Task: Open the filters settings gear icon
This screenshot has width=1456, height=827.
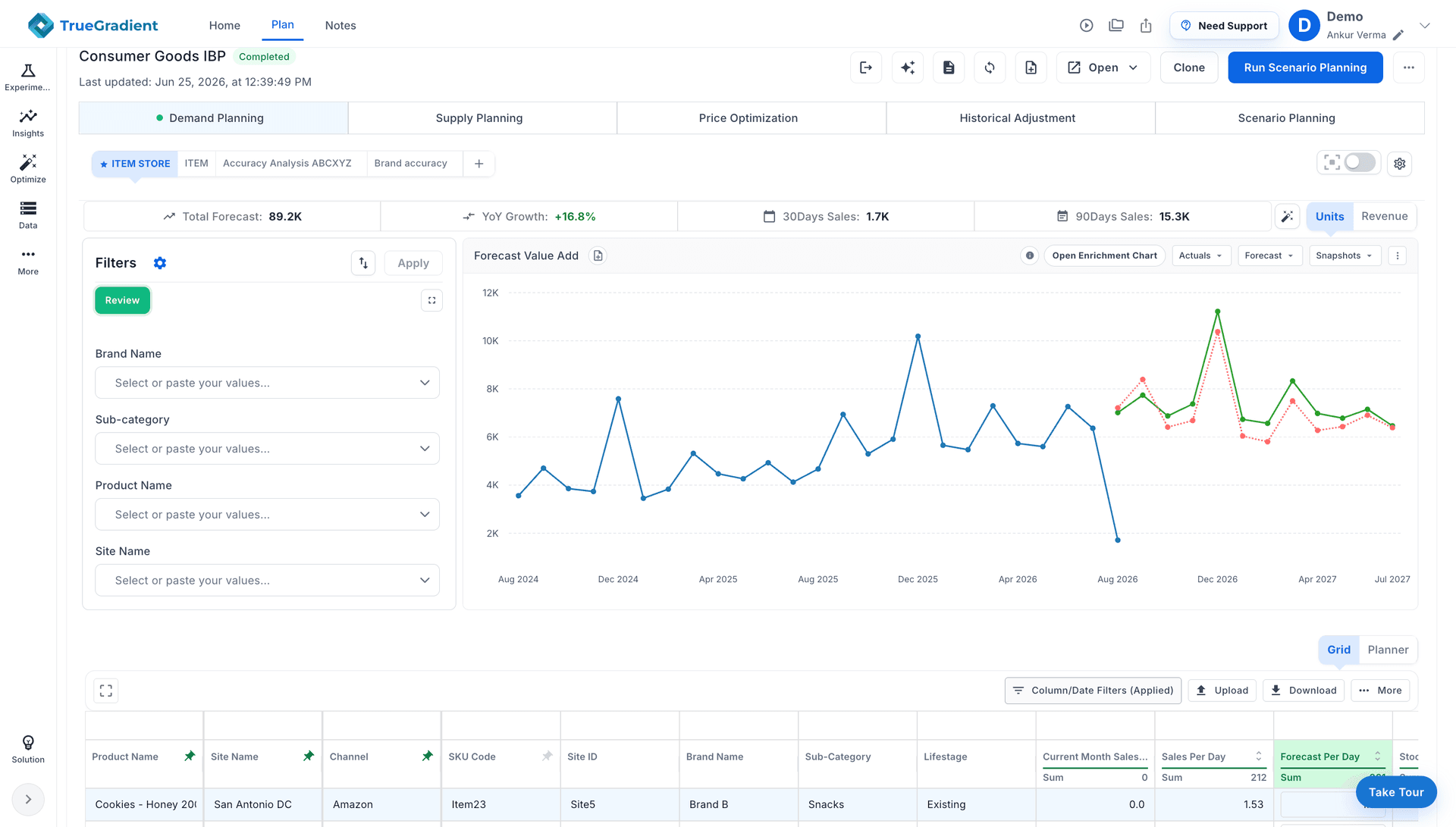Action: pos(160,263)
